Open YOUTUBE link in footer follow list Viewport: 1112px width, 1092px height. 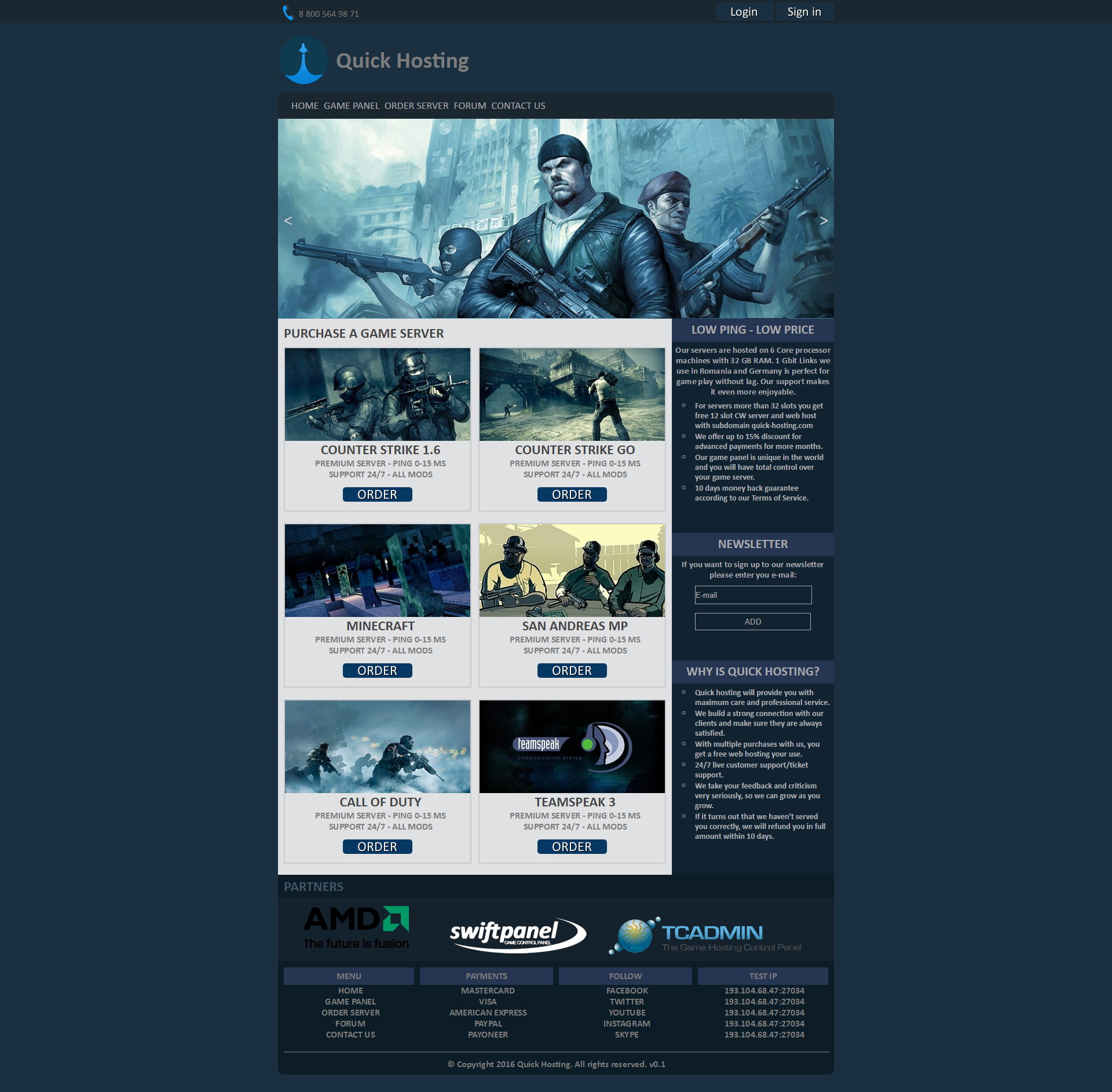click(627, 1013)
